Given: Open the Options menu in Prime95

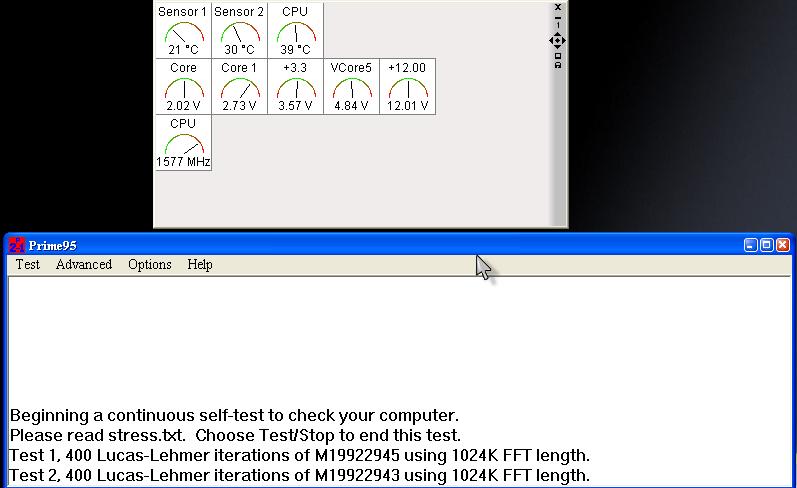Looking at the screenshot, I should point(149,264).
